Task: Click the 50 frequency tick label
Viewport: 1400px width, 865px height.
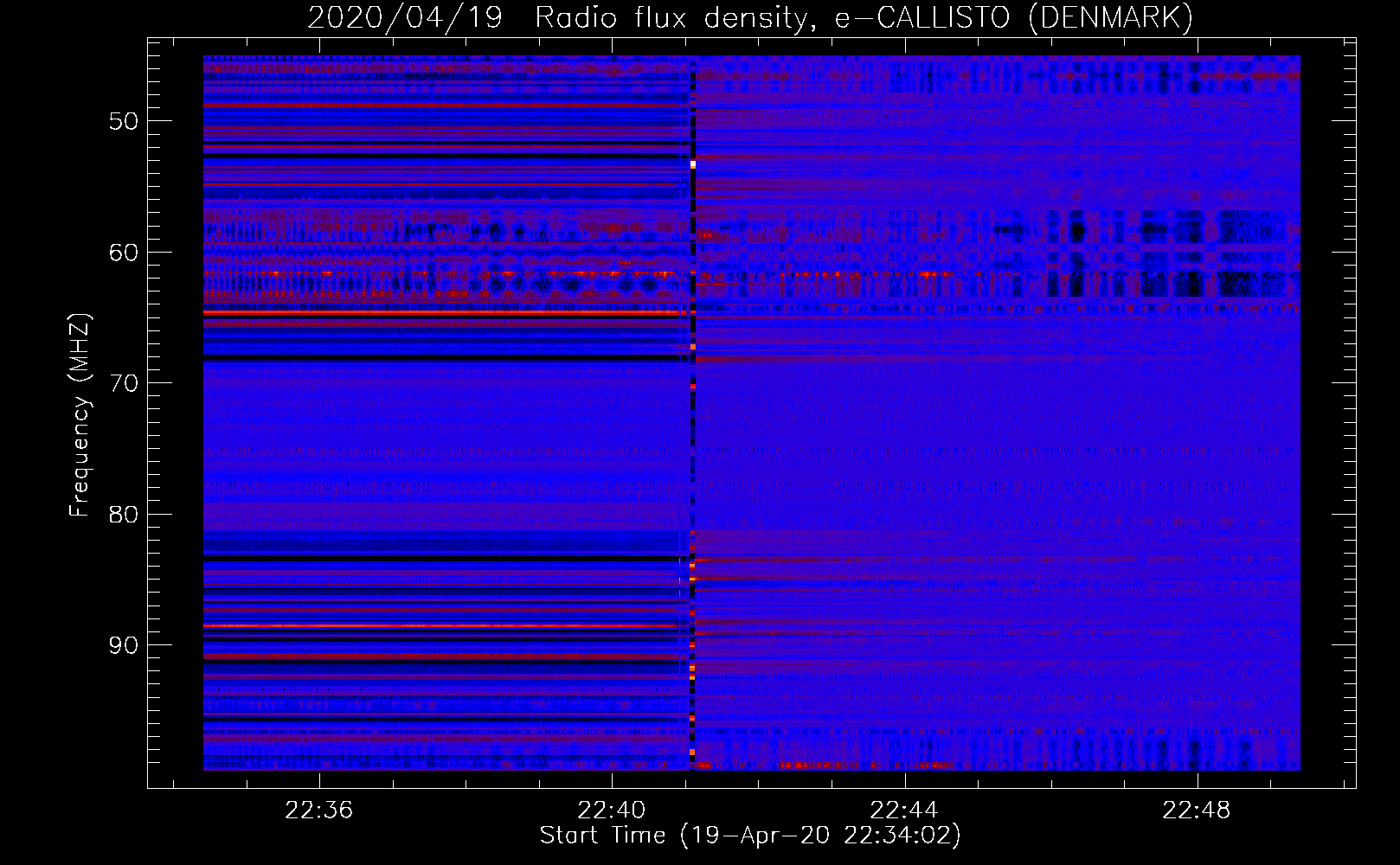Action: [124, 121]
